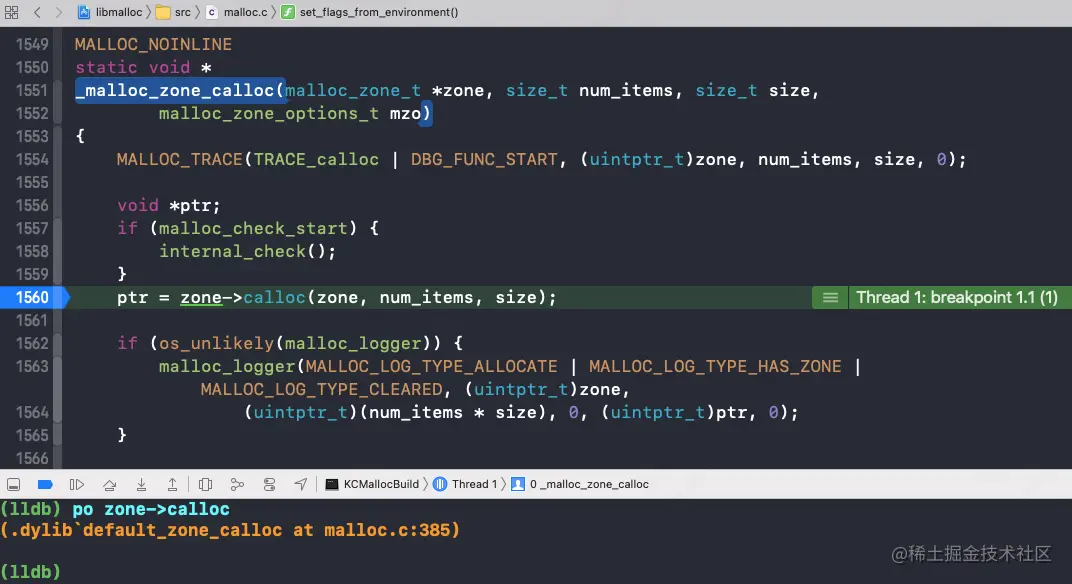The width and height of the screenshot is (1072, 584).
Task: Open the set_flags_from_environment() function breadcrumb
Action: pyautogui.click(x=370, y=12)
